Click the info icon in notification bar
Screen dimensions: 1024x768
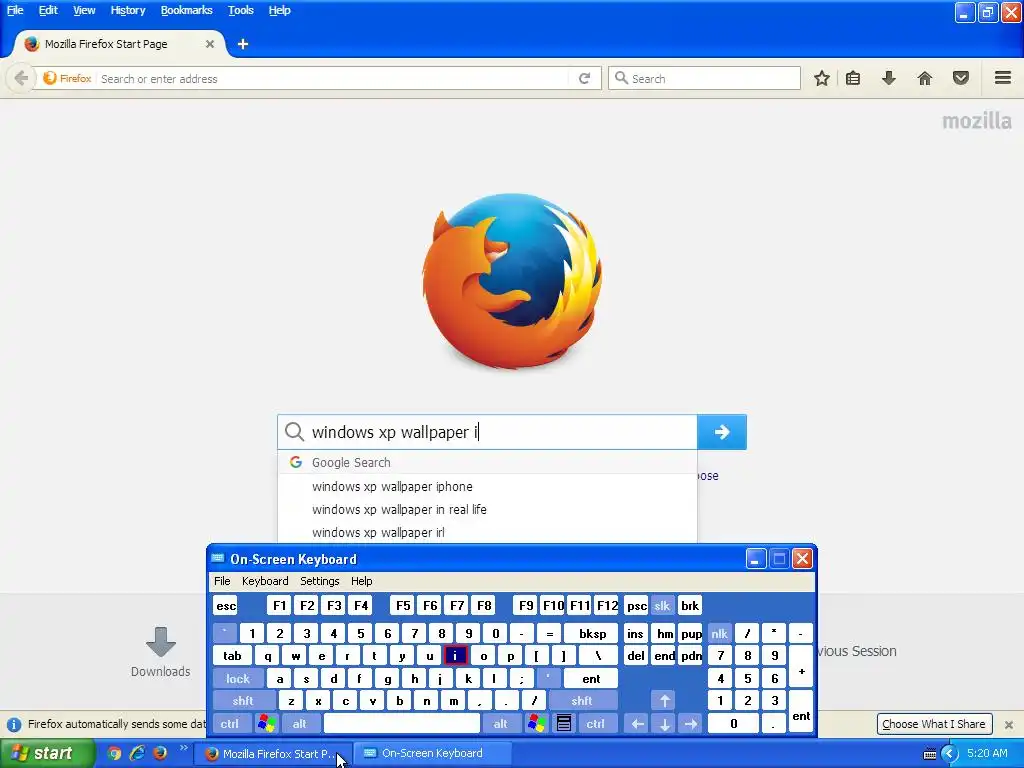tap(14, 724)
